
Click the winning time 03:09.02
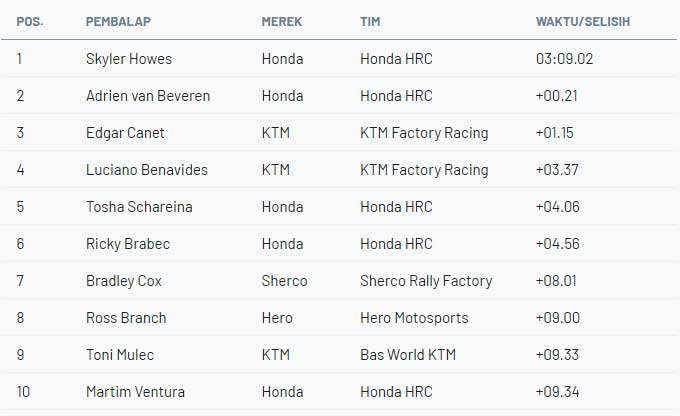coord(565,59)
